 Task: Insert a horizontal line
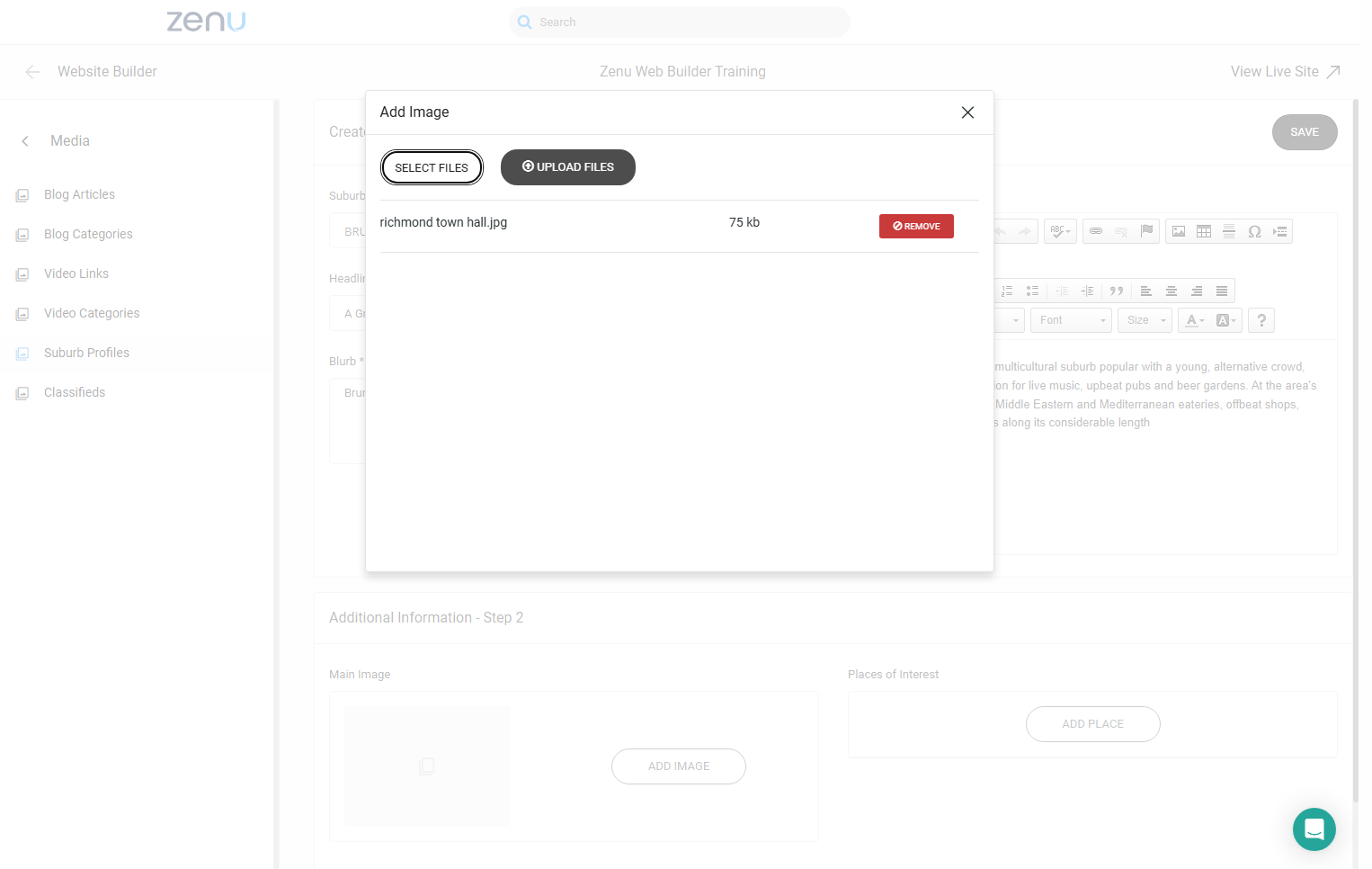point(1229,231)
